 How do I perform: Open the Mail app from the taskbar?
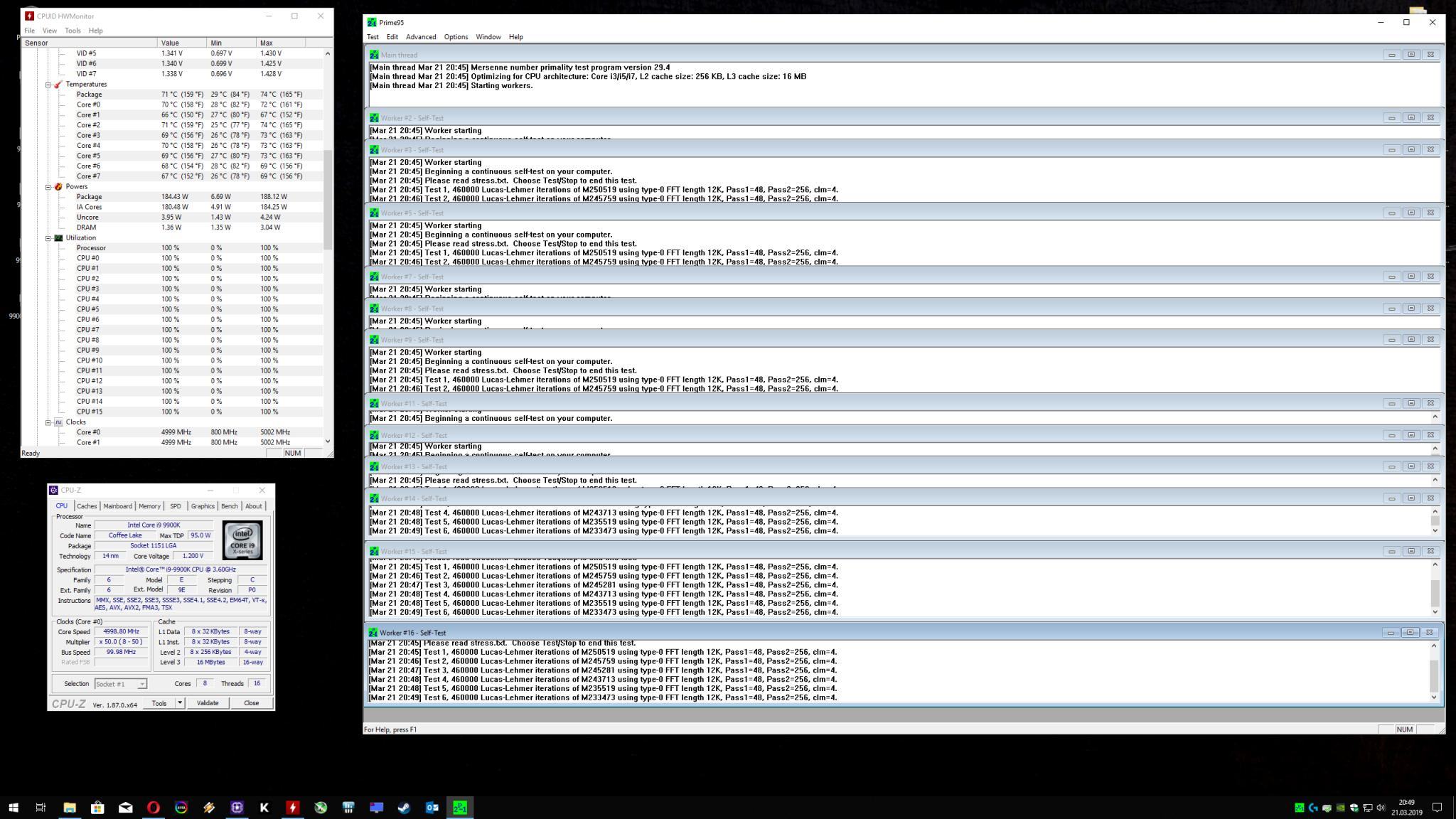(x=125, y=808)
